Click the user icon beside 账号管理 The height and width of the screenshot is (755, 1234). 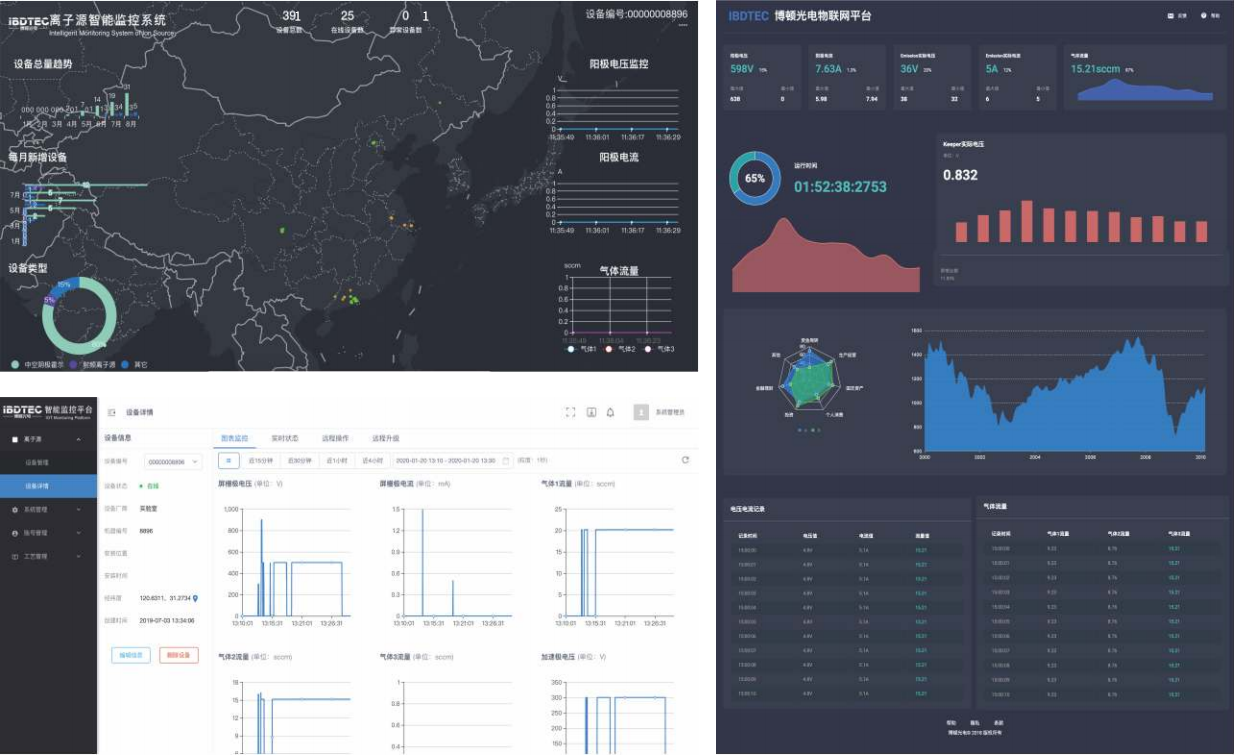tap(14, 533)
